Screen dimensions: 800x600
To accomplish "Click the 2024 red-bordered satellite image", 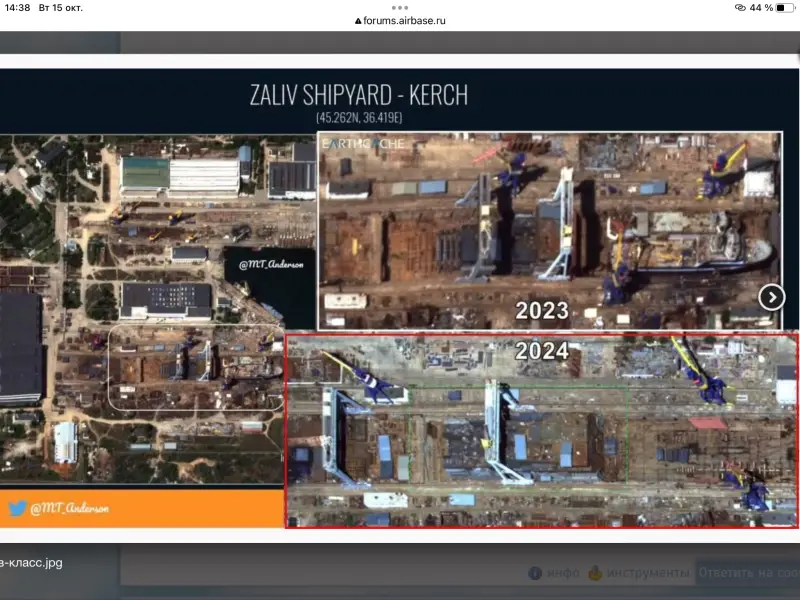I will click(x=540, y=440).
